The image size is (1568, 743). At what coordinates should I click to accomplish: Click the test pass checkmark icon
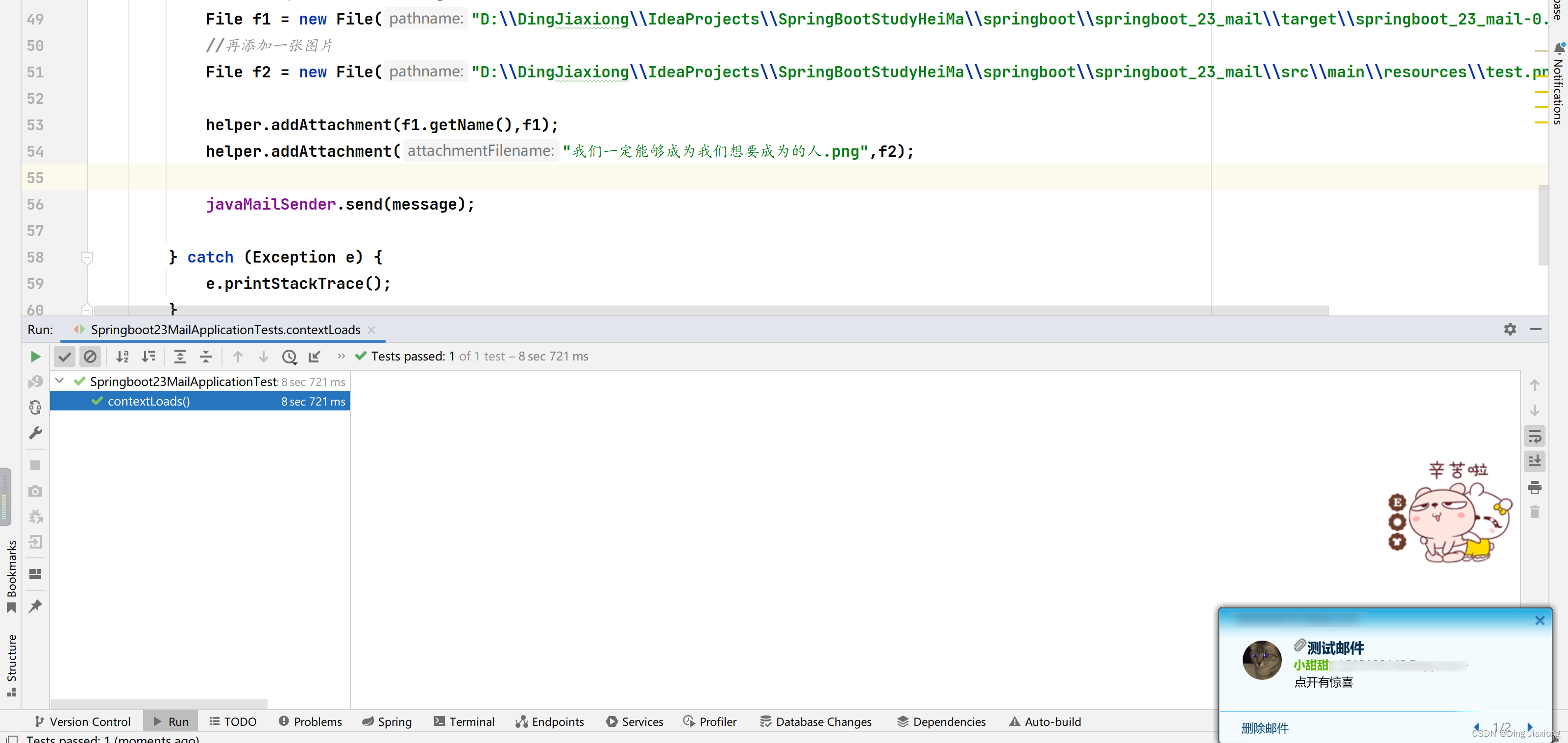pyautogui.click(x=63, y=356)
